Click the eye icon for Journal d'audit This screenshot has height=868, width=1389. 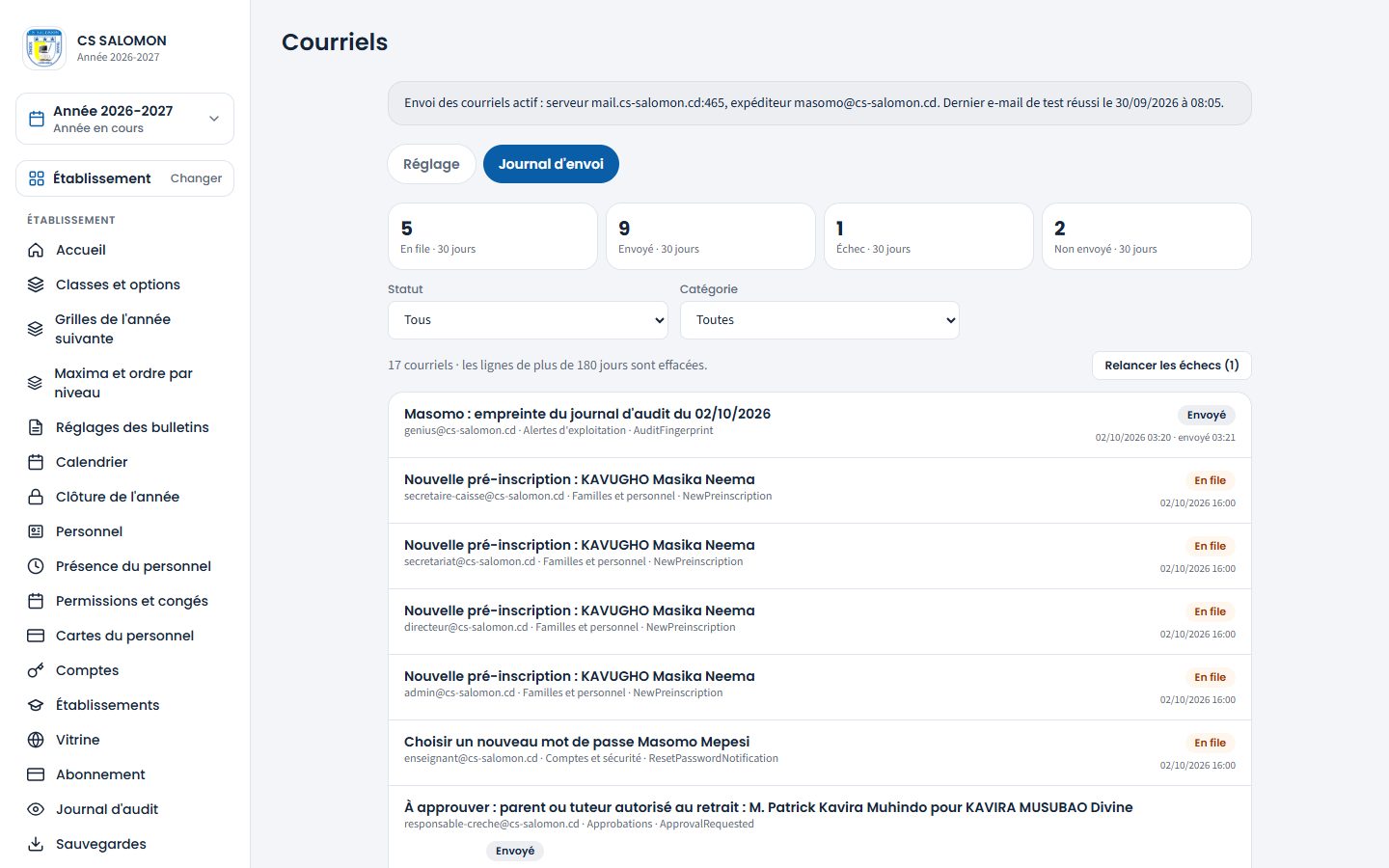(36, 809)
